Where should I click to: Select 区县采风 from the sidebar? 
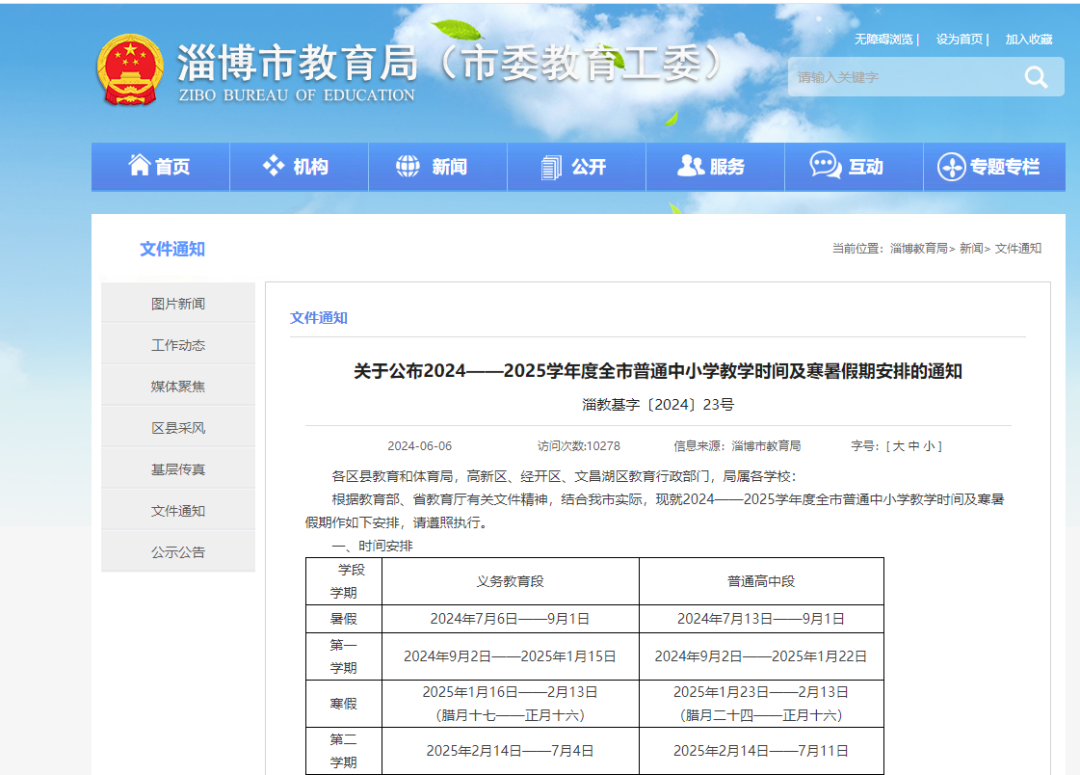pos(178,426)
